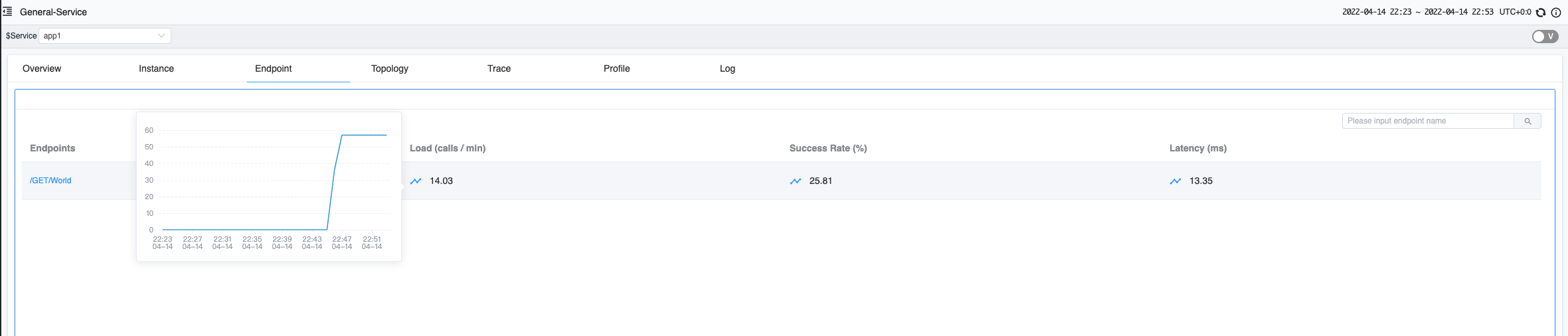Open the info icon in header

pos(1556,12)
